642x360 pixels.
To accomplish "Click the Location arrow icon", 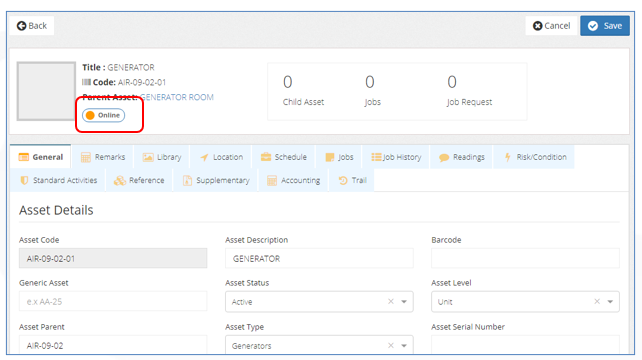I will (204, 157).
